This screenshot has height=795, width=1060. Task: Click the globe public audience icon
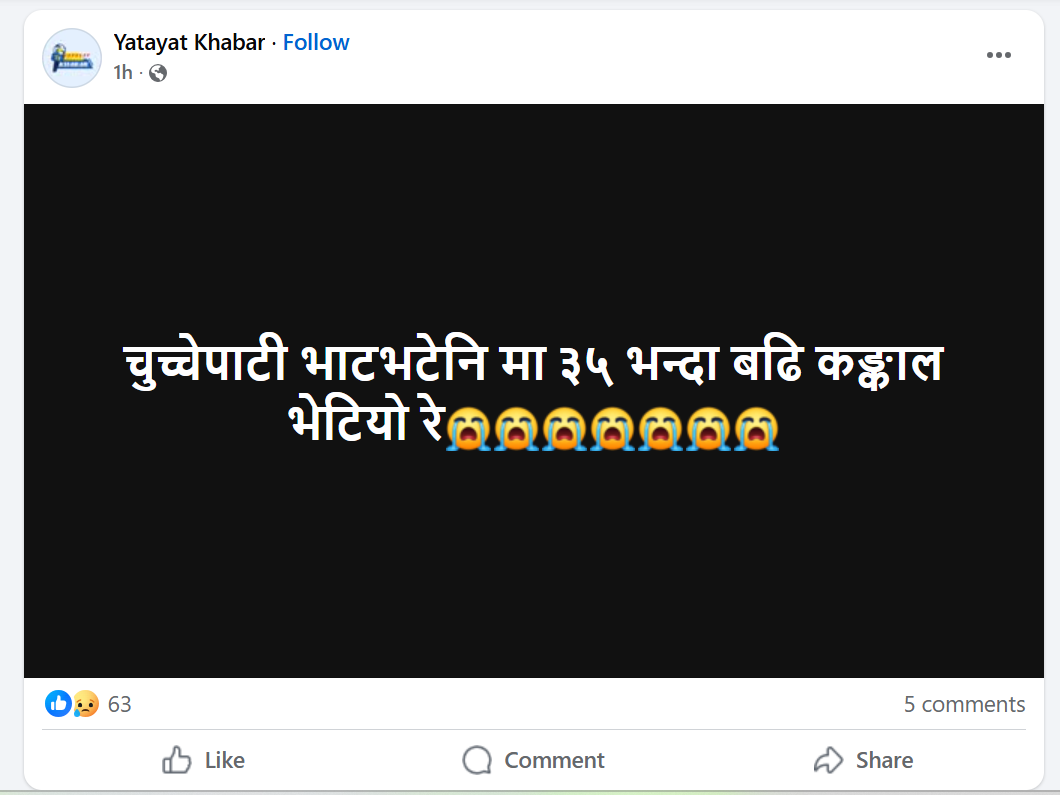click(158, 73)
